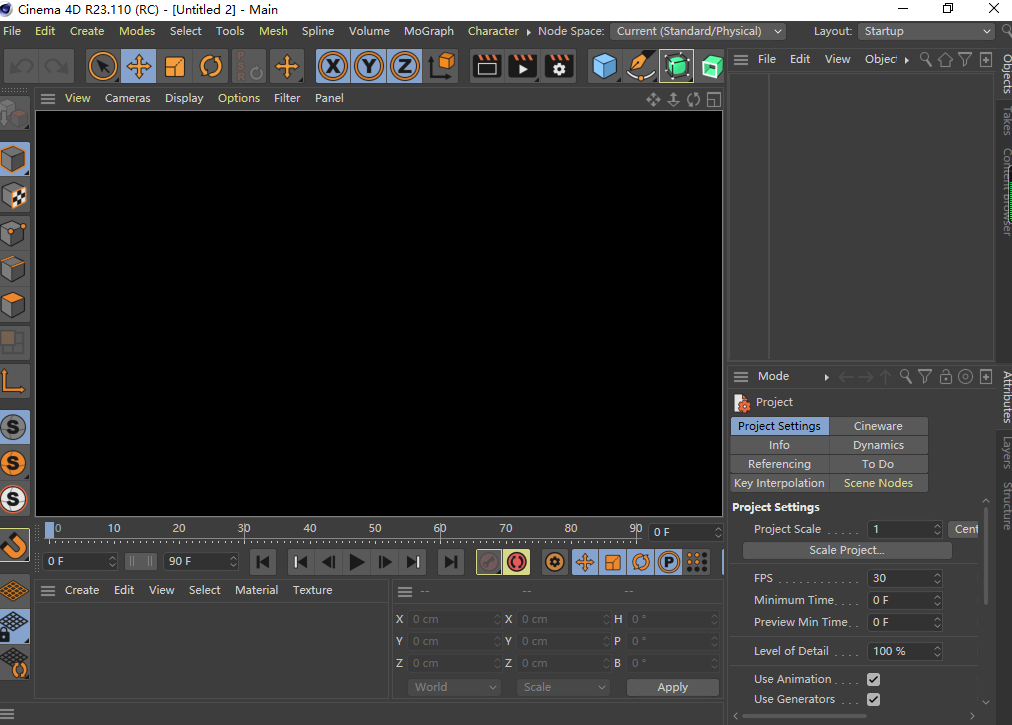This screenshot has height=725, width=1012.
Task: Select the Live Selection tool
Action: pos(101,66)
